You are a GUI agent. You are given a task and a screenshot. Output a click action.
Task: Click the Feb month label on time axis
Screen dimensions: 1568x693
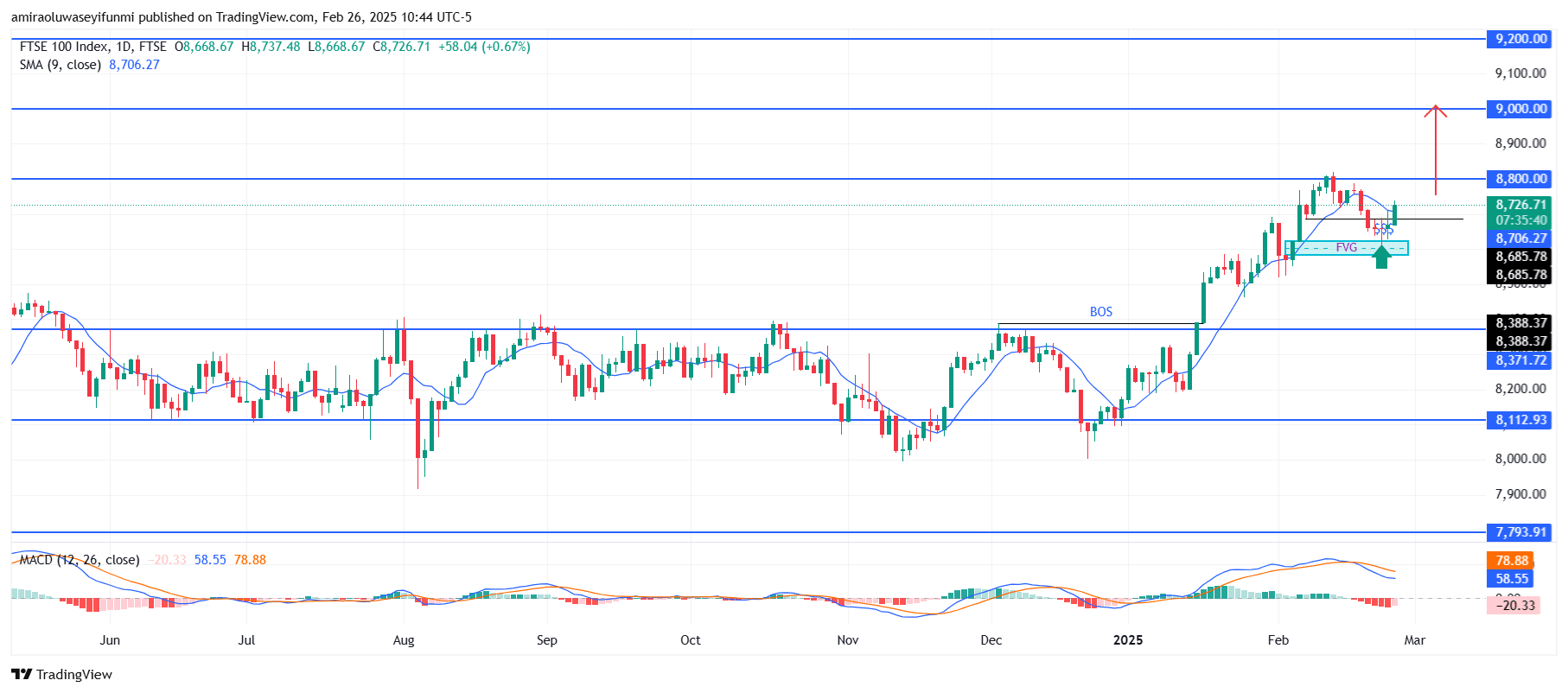point(1278,640)
